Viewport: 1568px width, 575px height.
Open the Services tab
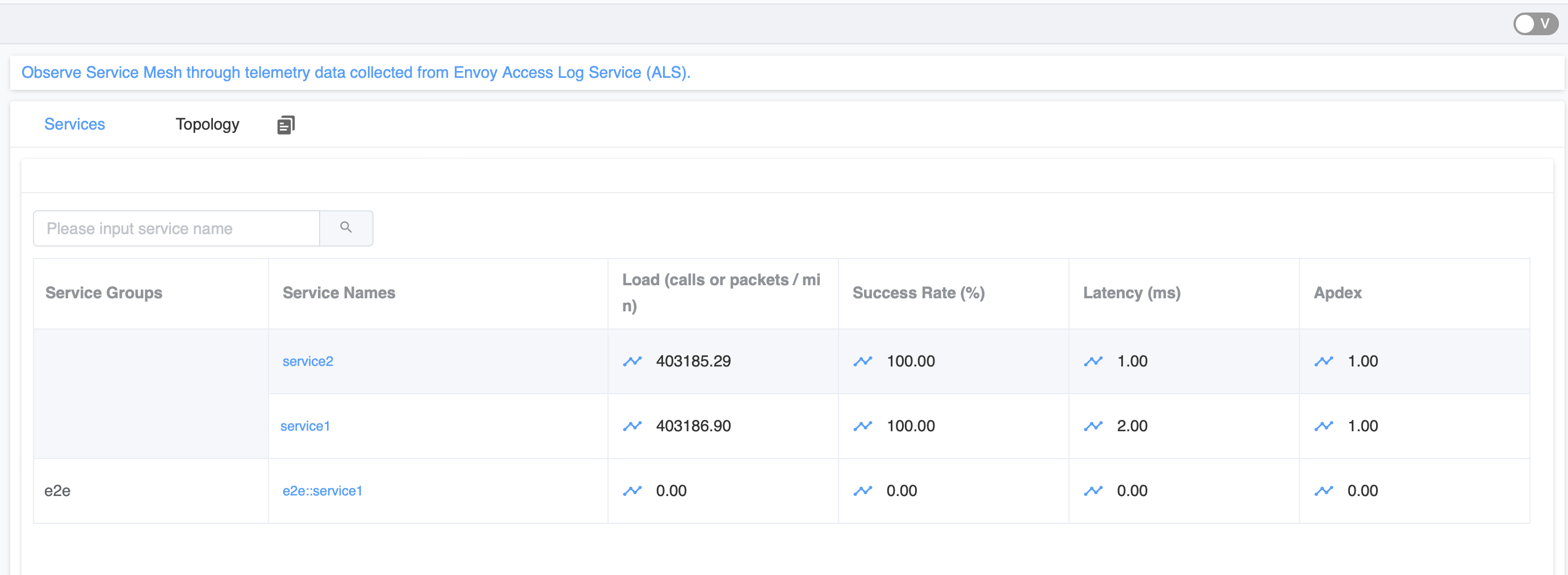[74, 124]
